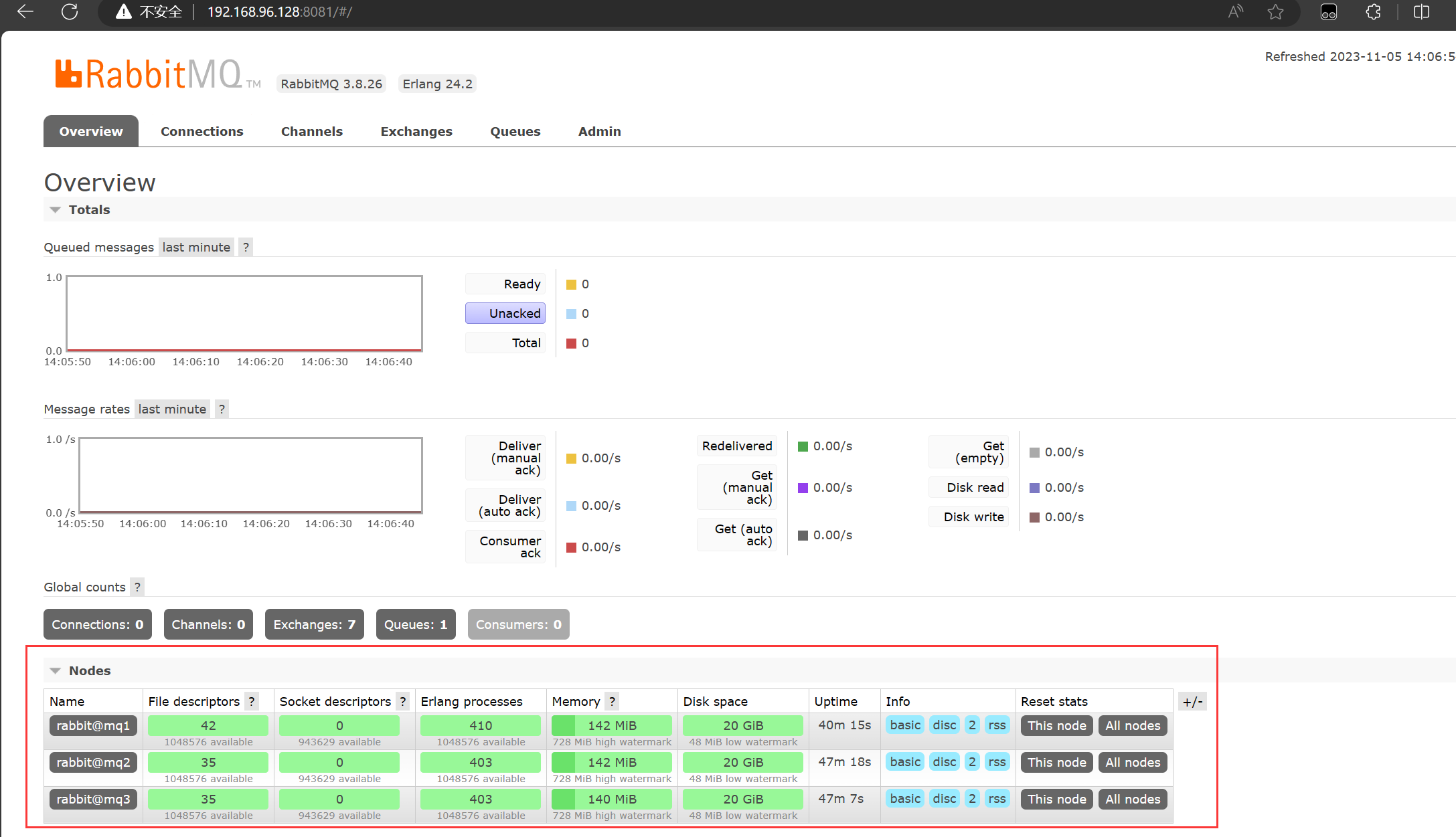Switch to the Overview tab
Viewport: 1456px width, 837px height.
click(x=91, y=131)
